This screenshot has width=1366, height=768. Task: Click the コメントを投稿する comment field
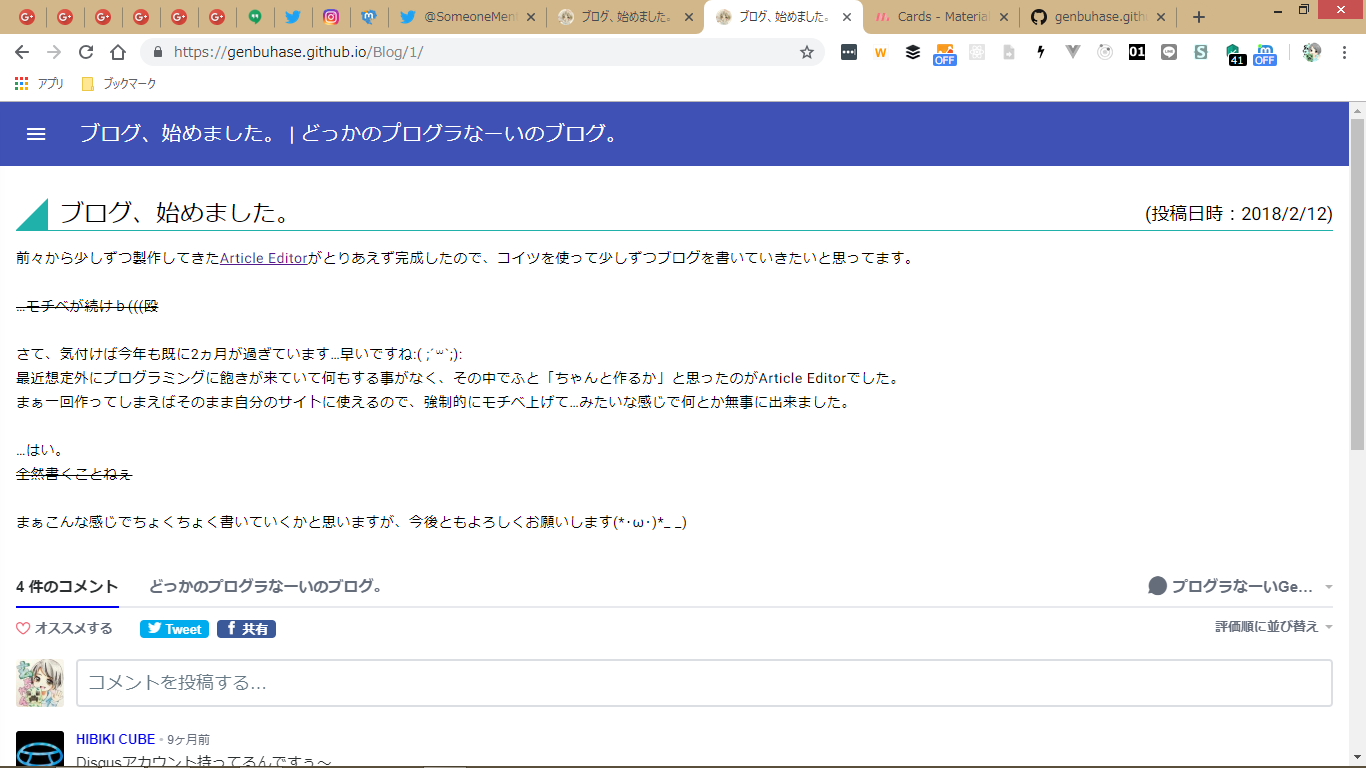[x=704, y=683]
